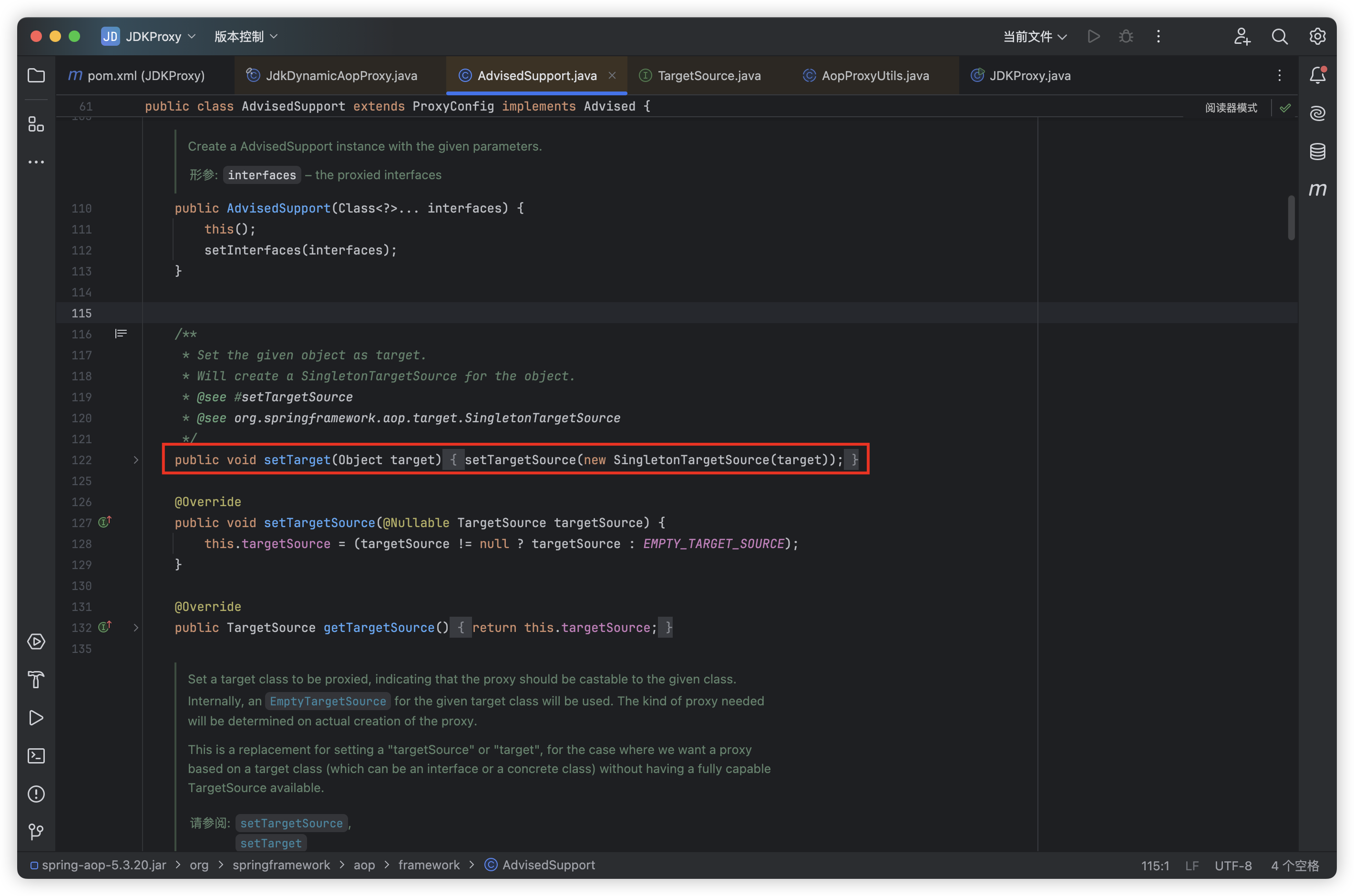Open the Project tool window folder icon
Image resolution: width=1354 pixels, height=896 pixels.
(x=36, y=75)
